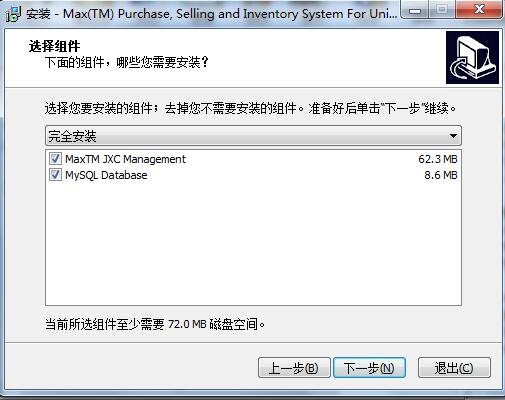Select the MaxTM JXC Management list row
The image size is (505, 400).
(x=253, y=159)
